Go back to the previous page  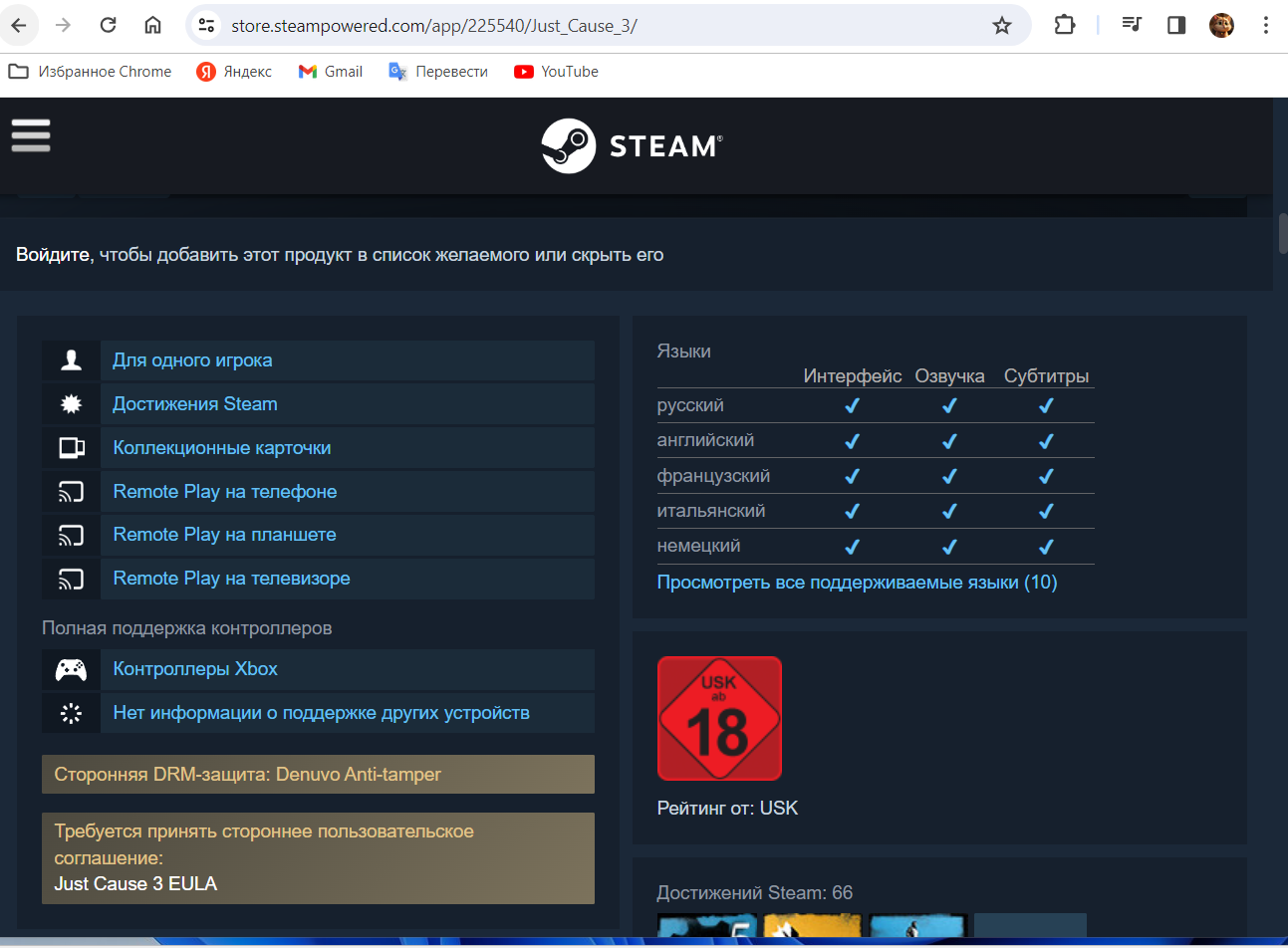(x=19, y=25)
